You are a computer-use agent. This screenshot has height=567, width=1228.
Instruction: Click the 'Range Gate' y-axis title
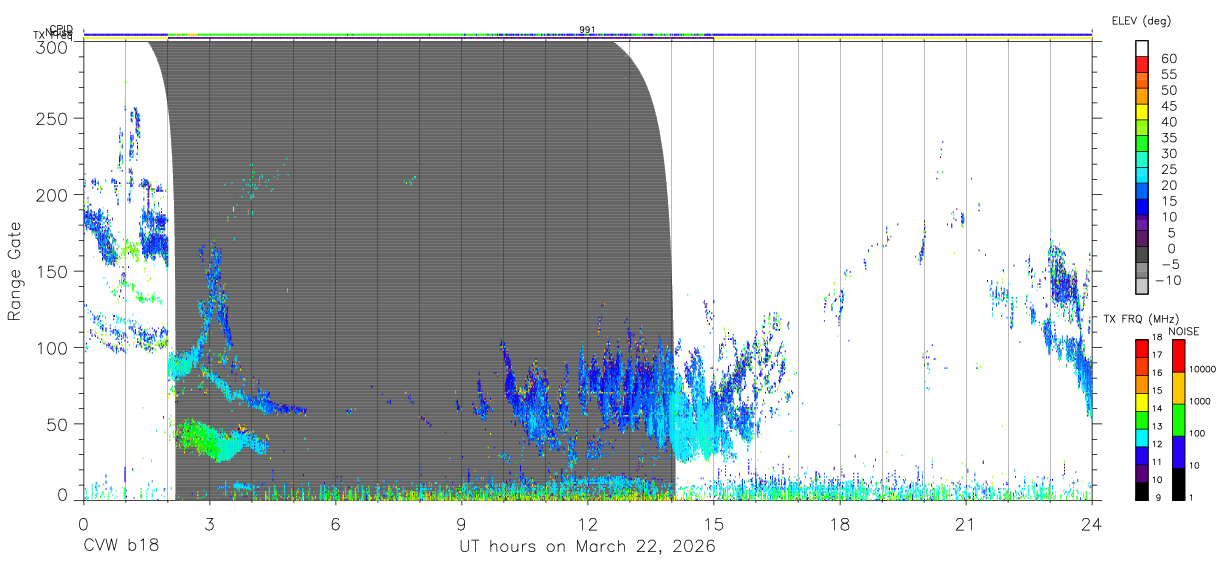tap(15, 273)
